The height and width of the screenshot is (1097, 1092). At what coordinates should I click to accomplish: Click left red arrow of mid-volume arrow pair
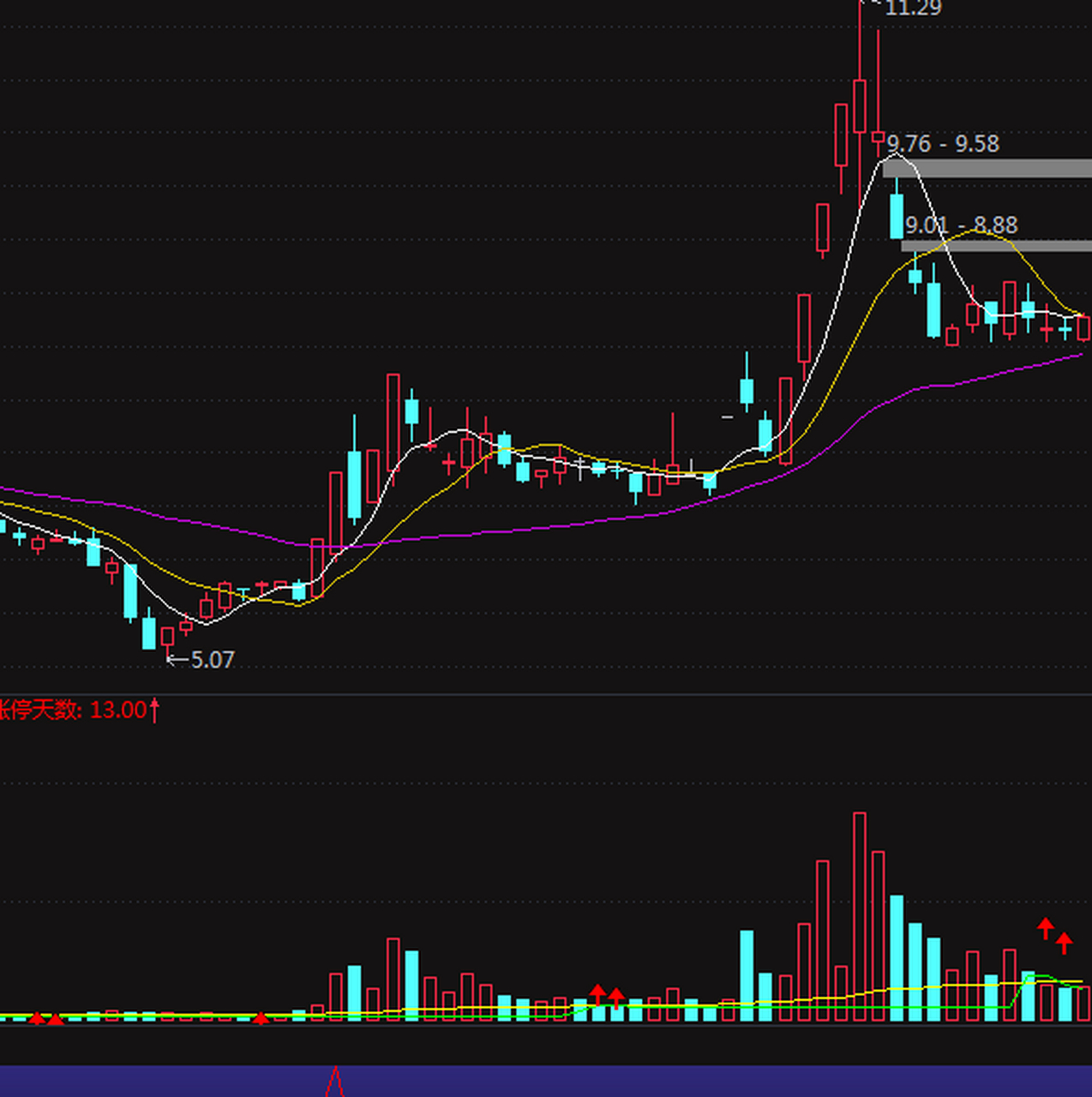pos(597,994)
